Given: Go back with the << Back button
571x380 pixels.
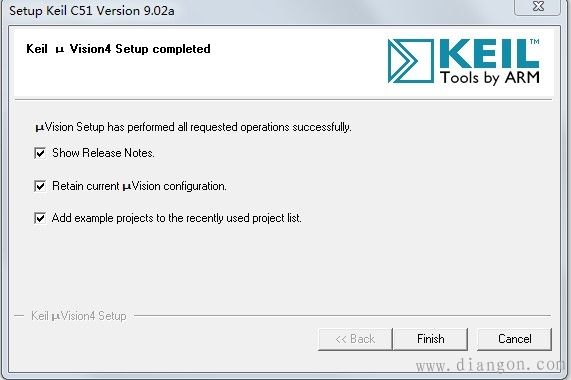Looking at the screenshot, I should click(x=355, y=339).
